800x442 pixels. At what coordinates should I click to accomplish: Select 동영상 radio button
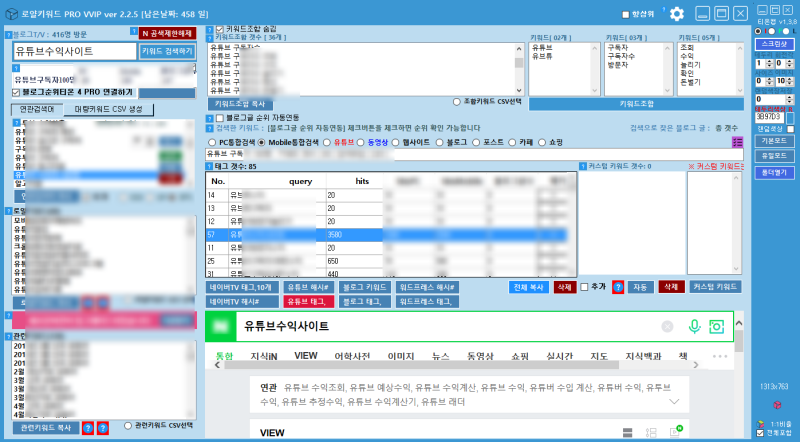360,142
